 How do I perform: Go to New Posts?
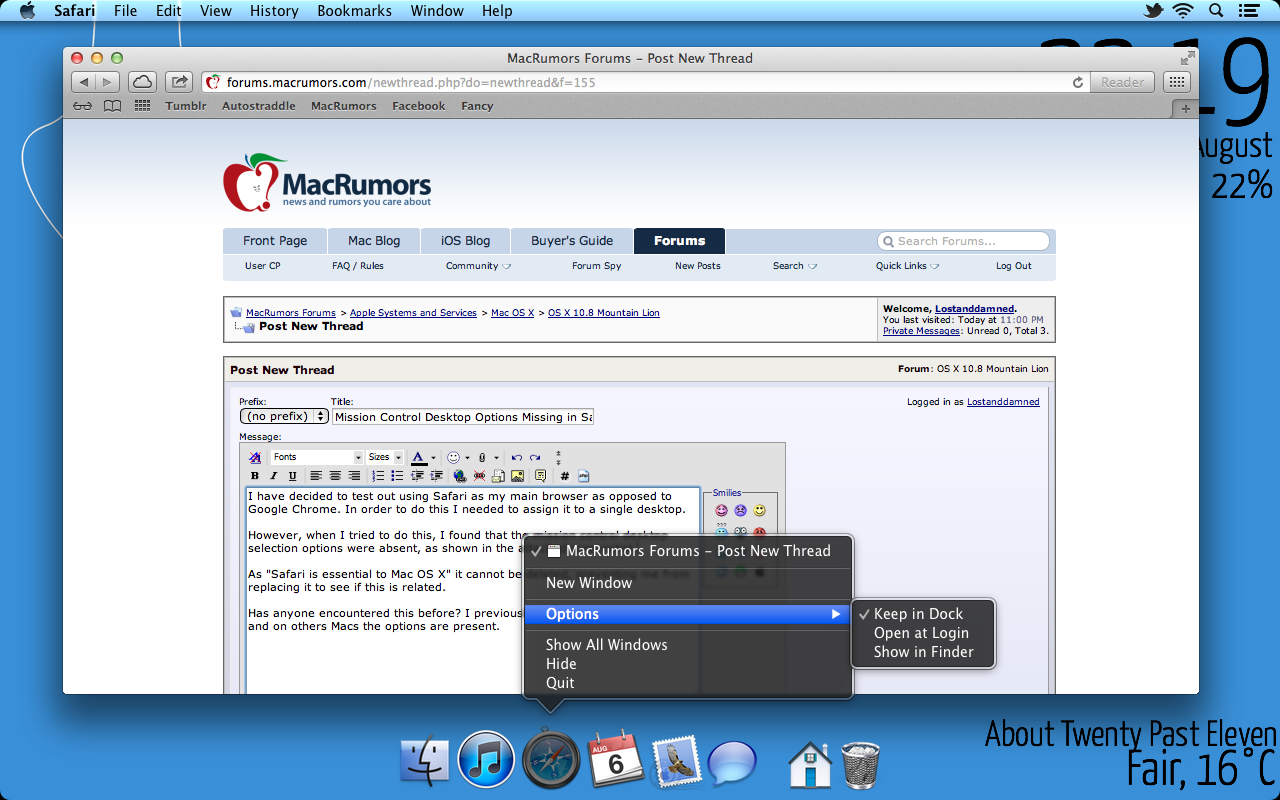click(698, 266)
